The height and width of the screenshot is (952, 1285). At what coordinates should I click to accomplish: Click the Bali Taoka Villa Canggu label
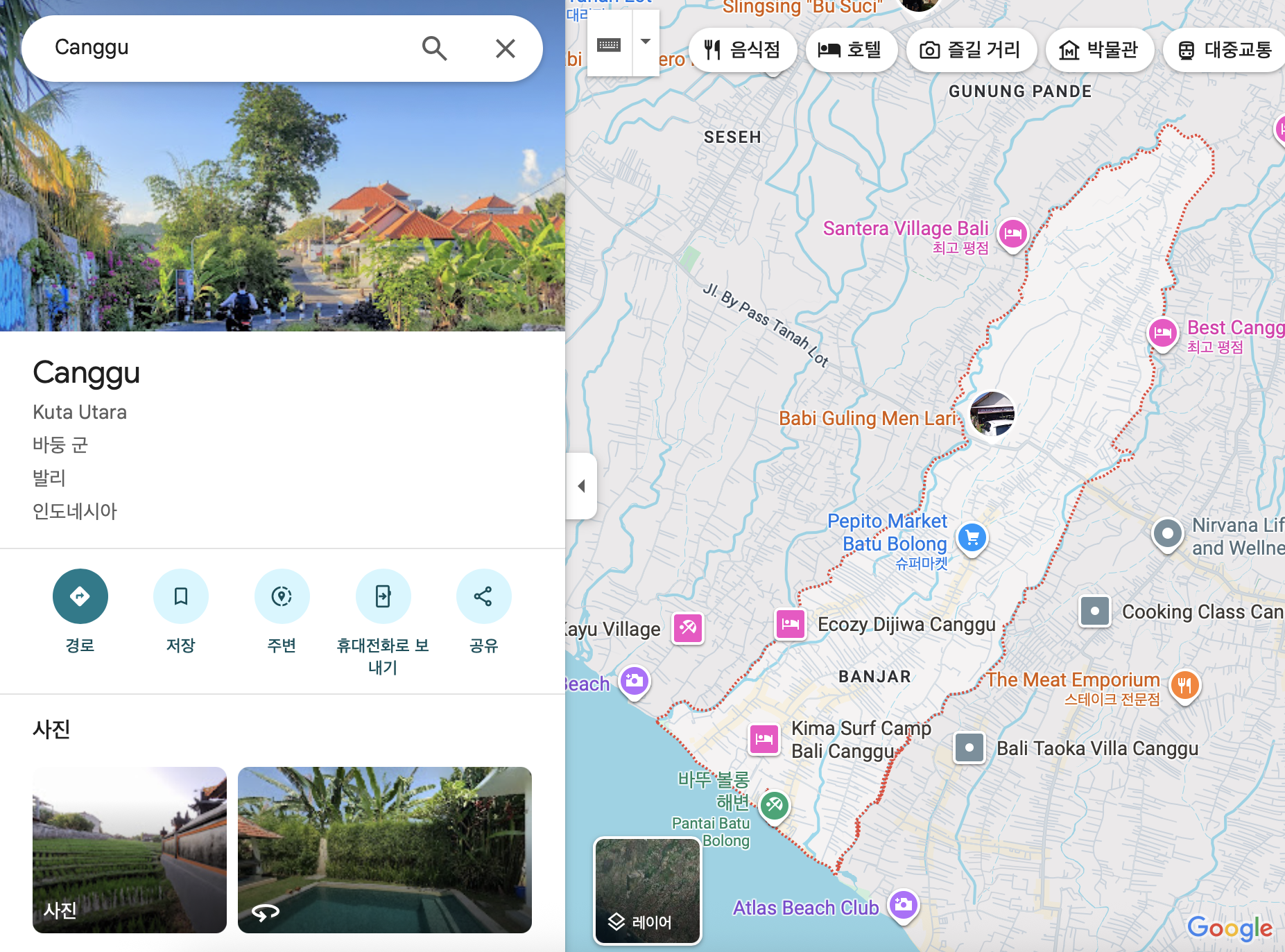(1098, 749)
